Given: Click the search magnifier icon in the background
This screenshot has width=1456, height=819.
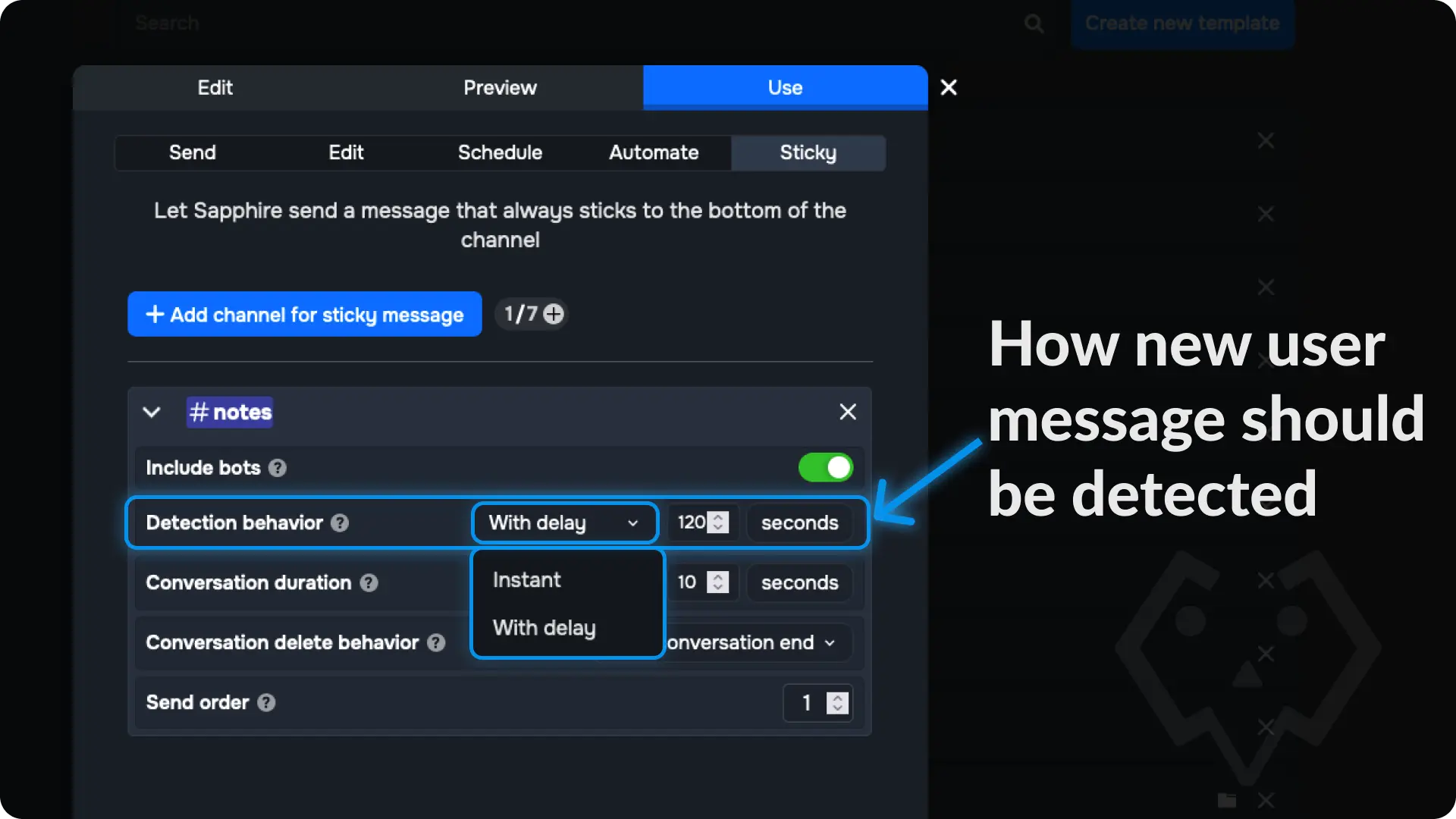Looking at the screenshot, I should 1034,24.
